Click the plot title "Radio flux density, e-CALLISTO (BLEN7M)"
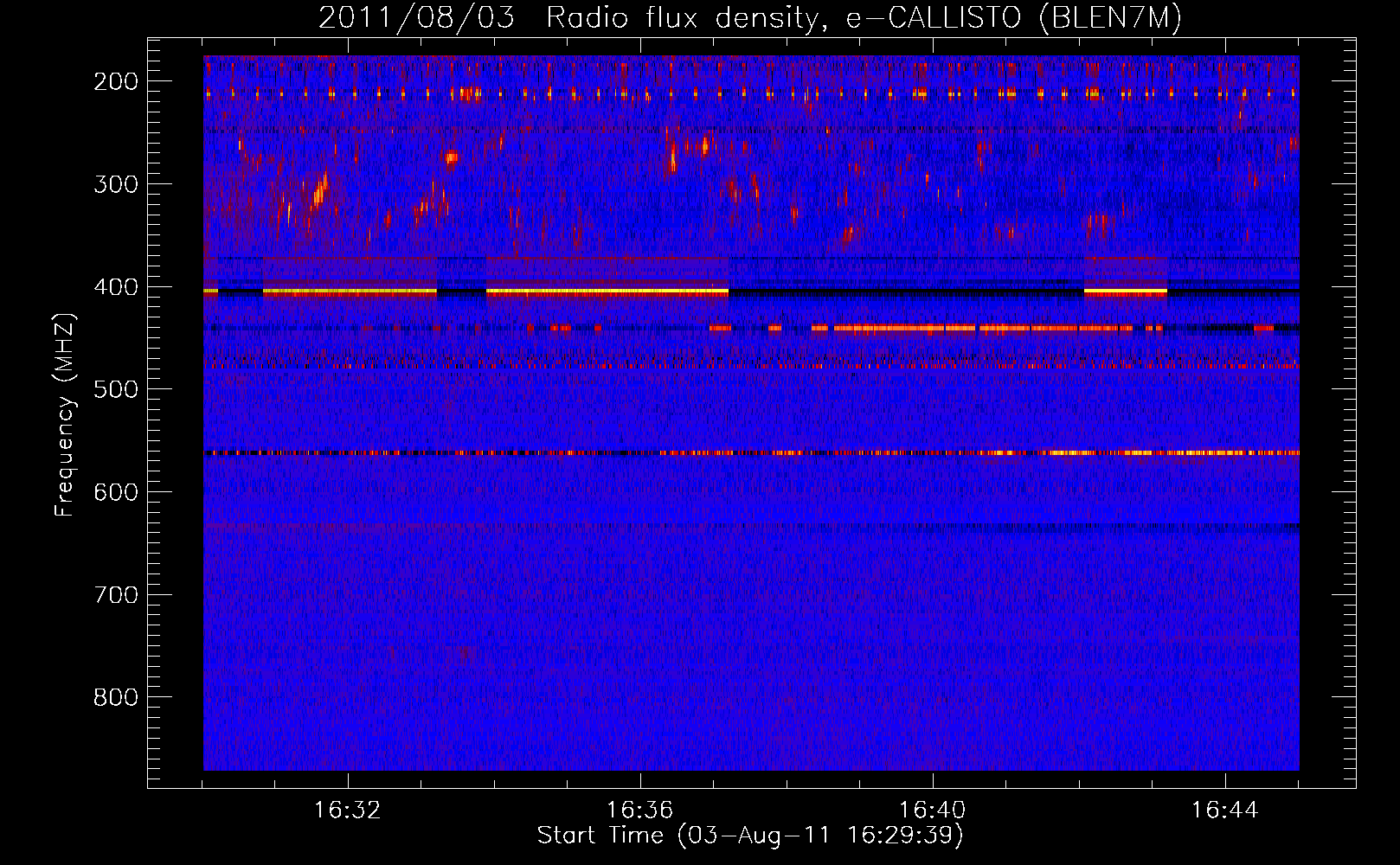 864,18
